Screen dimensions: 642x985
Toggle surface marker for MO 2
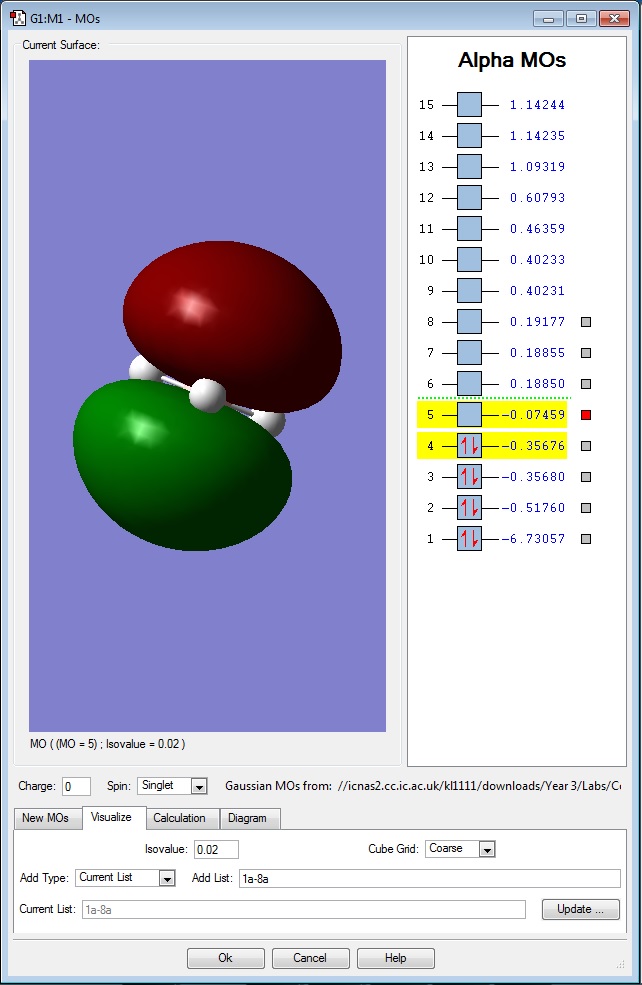click(586, 508)
